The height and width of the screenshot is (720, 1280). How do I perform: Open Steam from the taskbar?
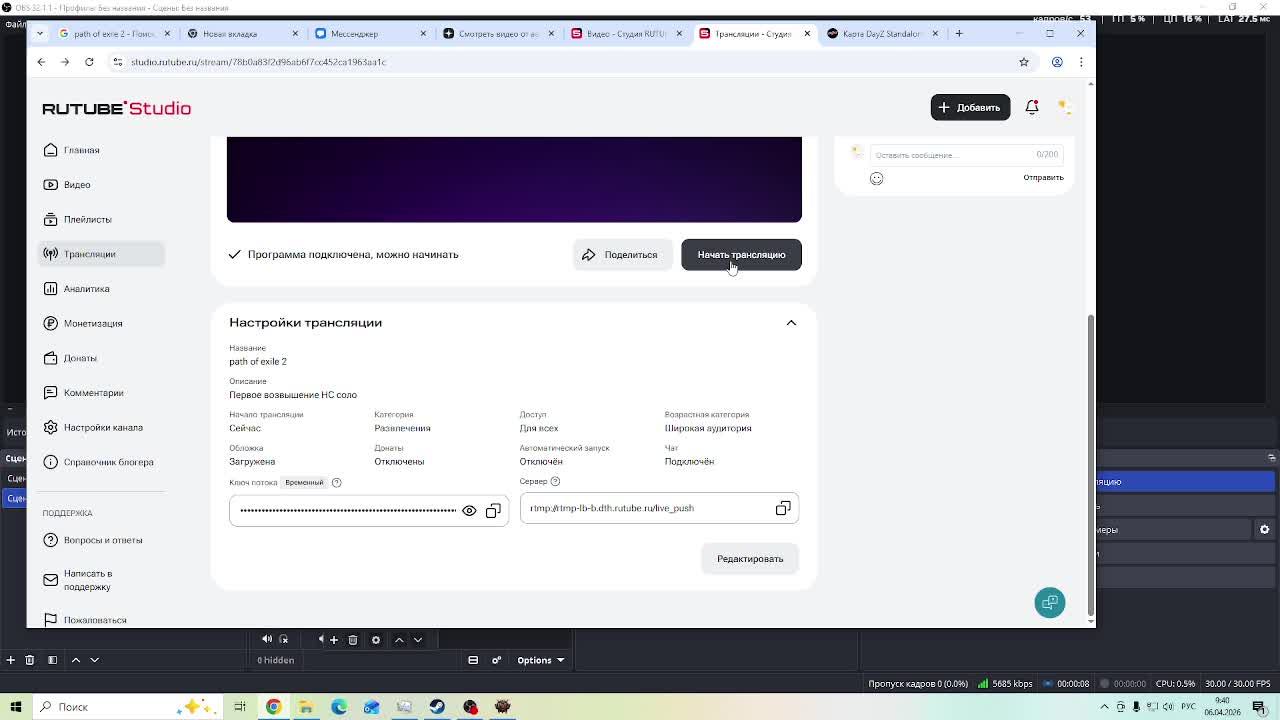click(437, 707)
